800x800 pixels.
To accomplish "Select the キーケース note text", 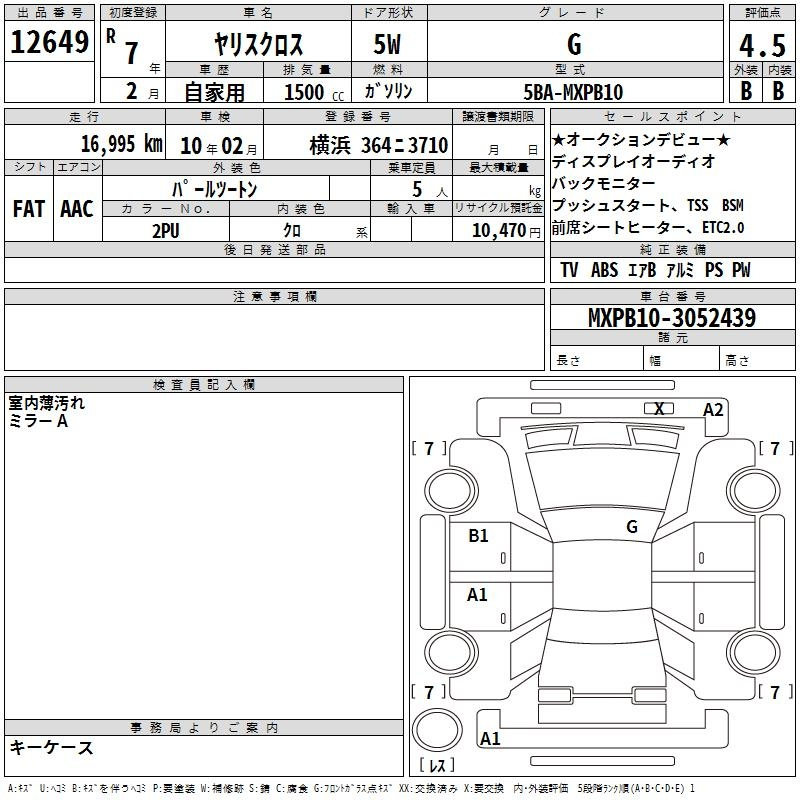I will [x=51, y=748].
